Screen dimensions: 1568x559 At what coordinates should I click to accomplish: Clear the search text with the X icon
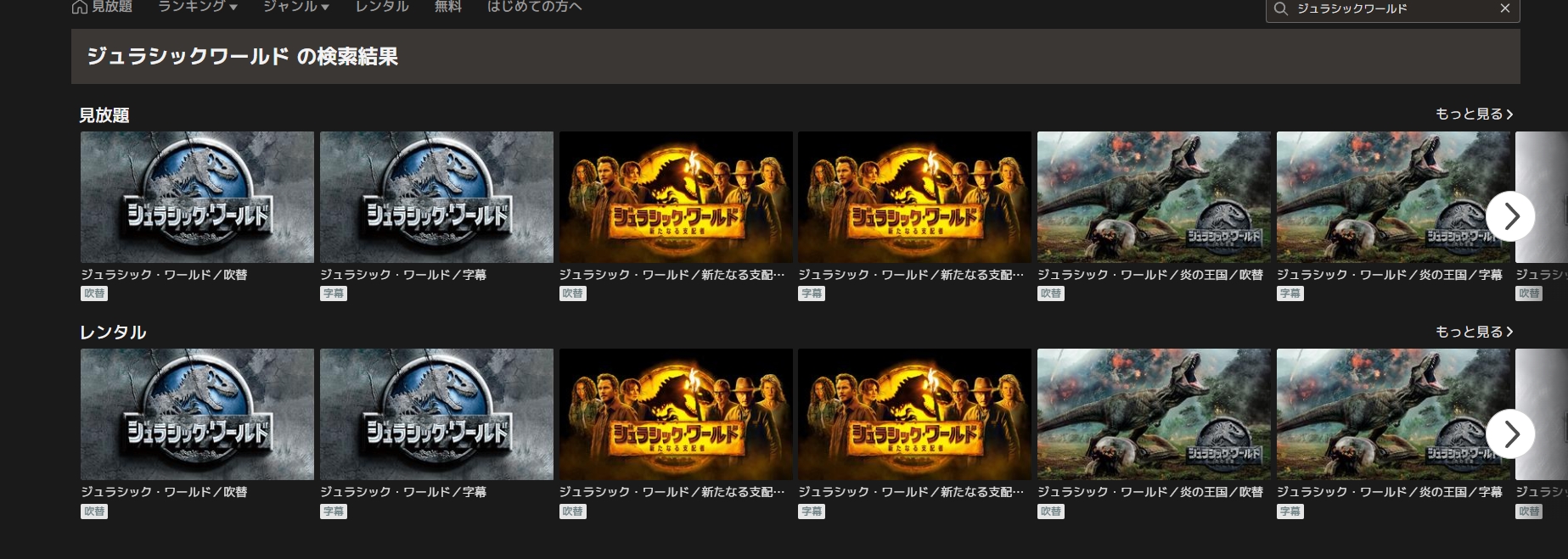click(1505, 8)
